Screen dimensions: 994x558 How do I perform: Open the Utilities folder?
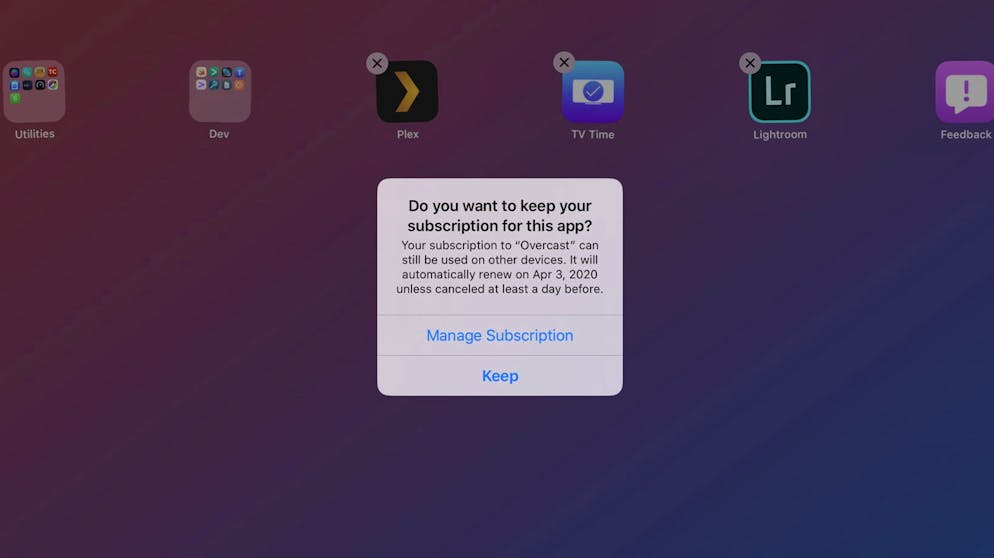[34, 91]
